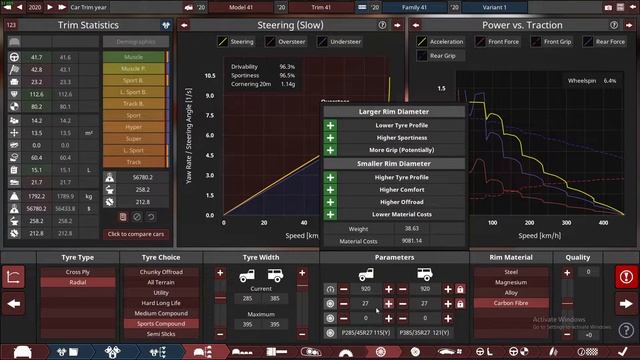Open the engine pistons tab icon
Image resolution: width=640 pixels, height=360 pixels.
coord(112,351)
